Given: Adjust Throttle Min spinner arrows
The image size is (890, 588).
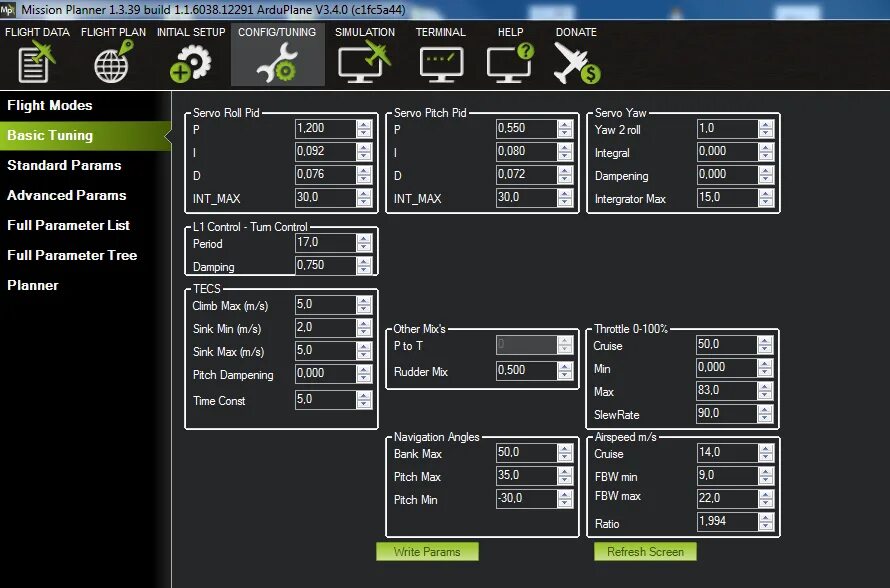Looking at the screenshot, I should coord(766,368).
